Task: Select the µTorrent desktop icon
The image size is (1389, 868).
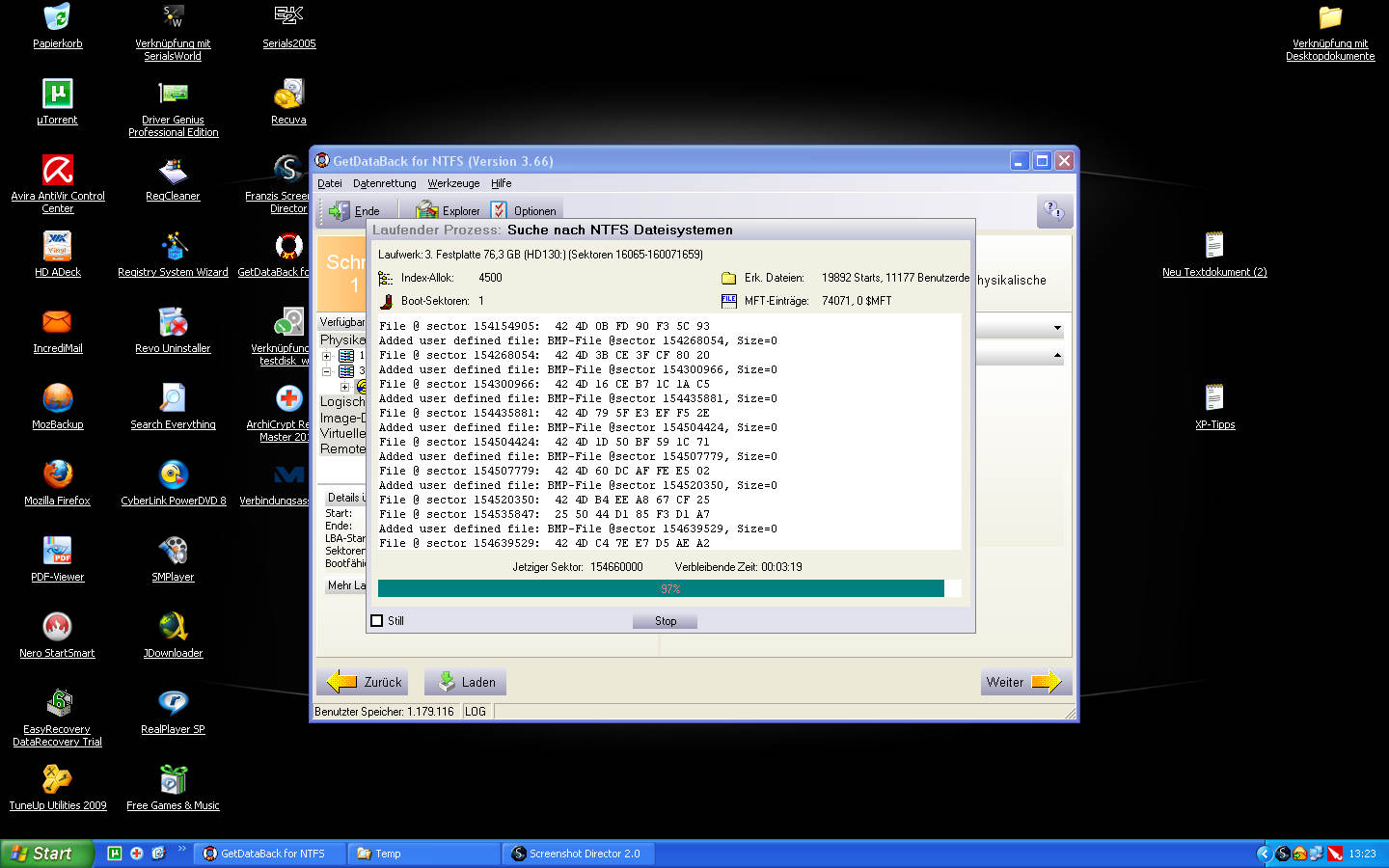Action: [58, 94]
